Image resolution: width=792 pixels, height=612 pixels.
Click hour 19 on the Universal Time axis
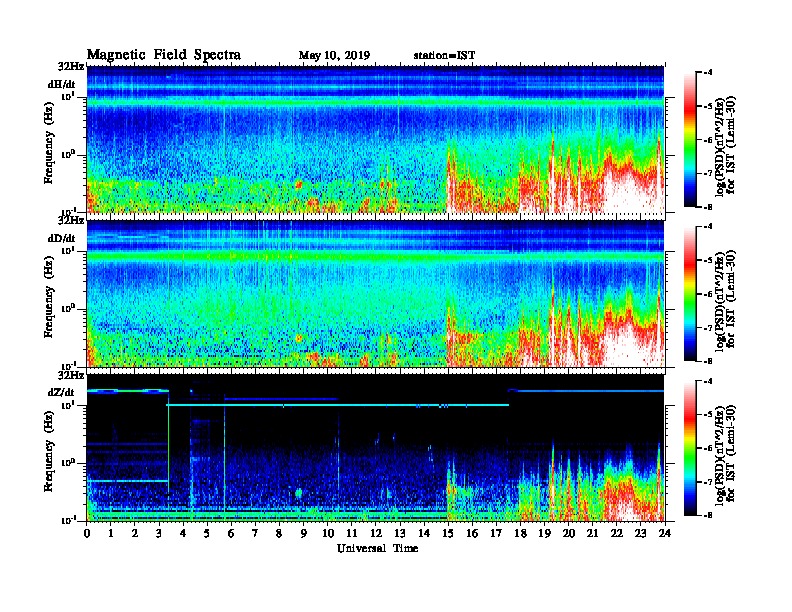point(544,533)
